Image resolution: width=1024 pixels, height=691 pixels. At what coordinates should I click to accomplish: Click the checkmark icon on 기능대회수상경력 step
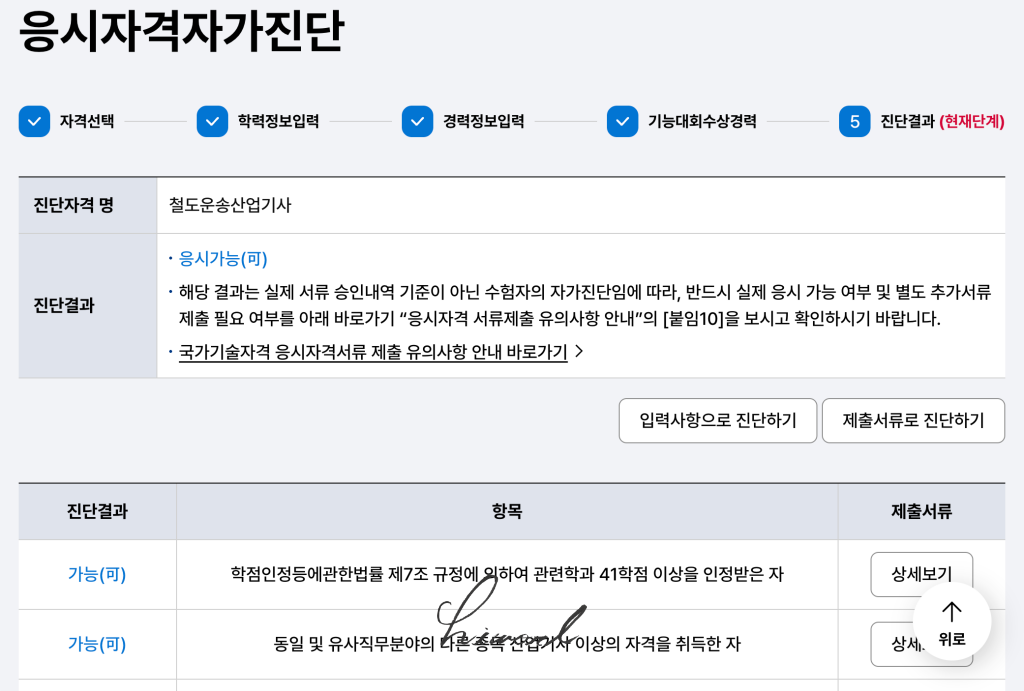point(622,120)
